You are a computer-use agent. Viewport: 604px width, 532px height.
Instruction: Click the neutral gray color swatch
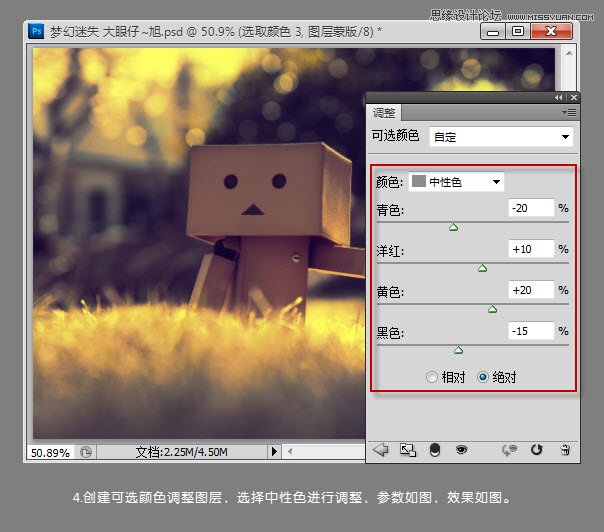click(419, 181)
